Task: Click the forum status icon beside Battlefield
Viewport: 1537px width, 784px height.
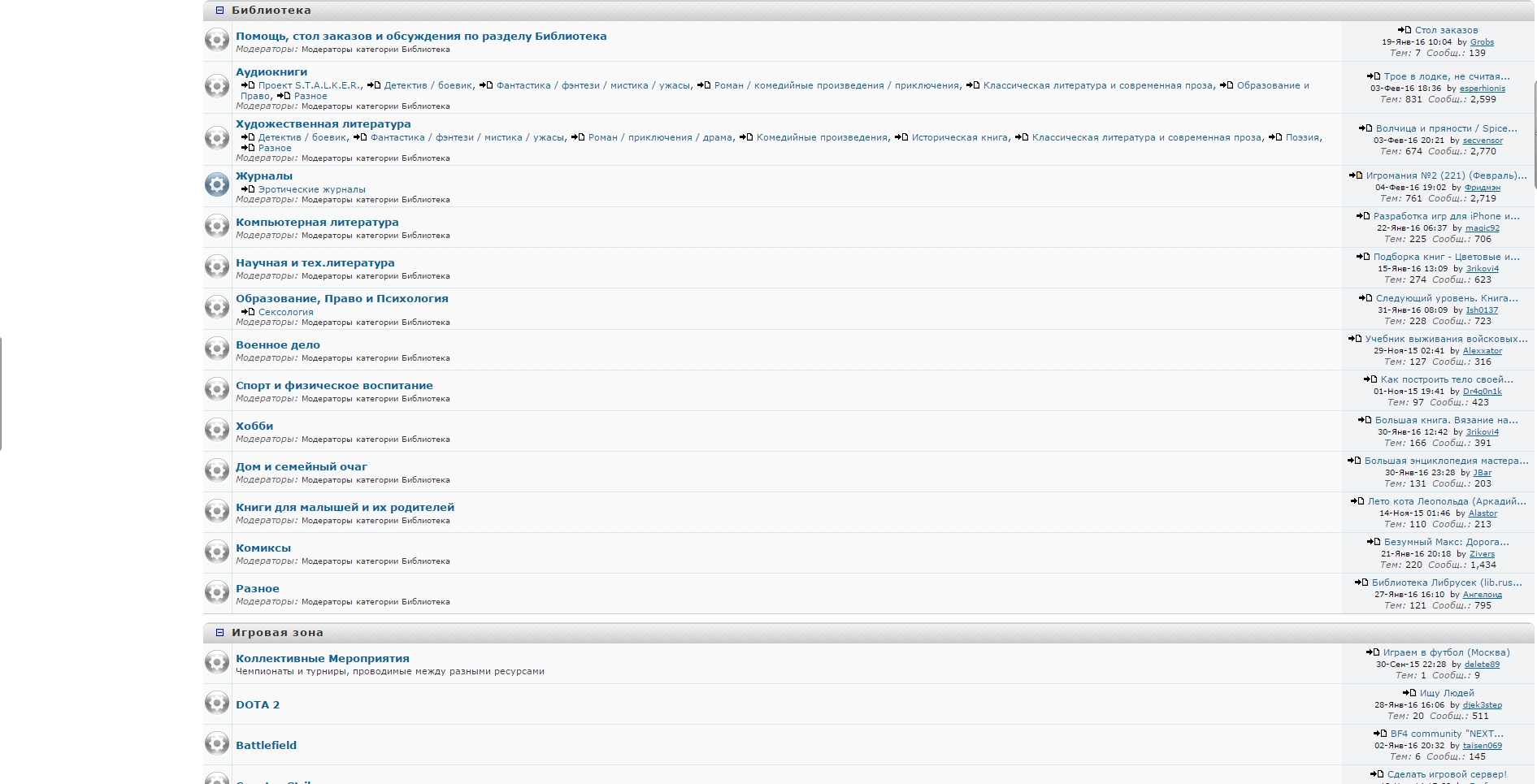Action: click(216, 743)
